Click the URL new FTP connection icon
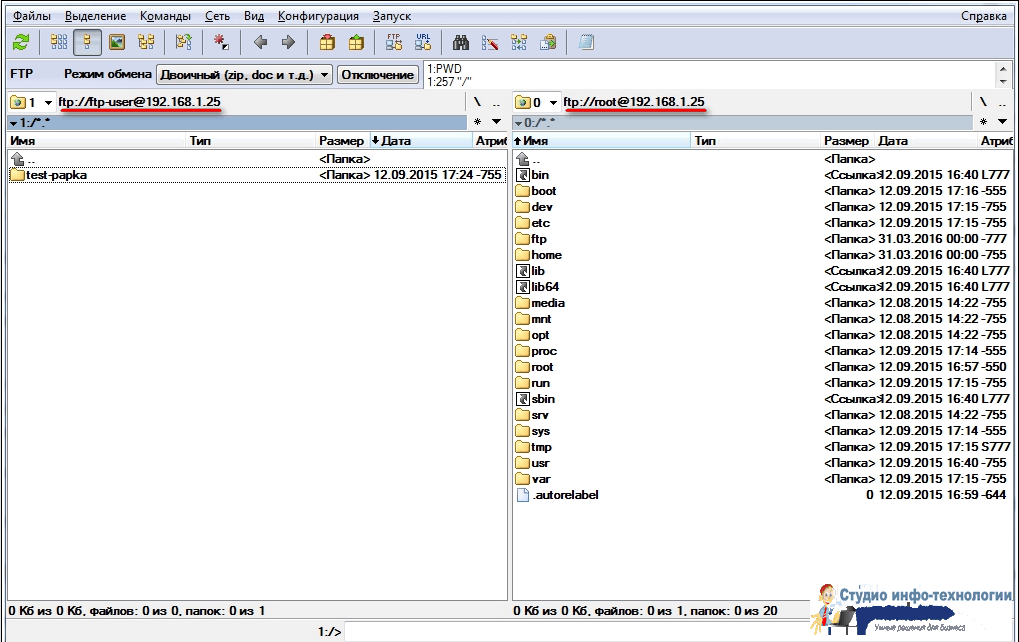 click(423, 42)
